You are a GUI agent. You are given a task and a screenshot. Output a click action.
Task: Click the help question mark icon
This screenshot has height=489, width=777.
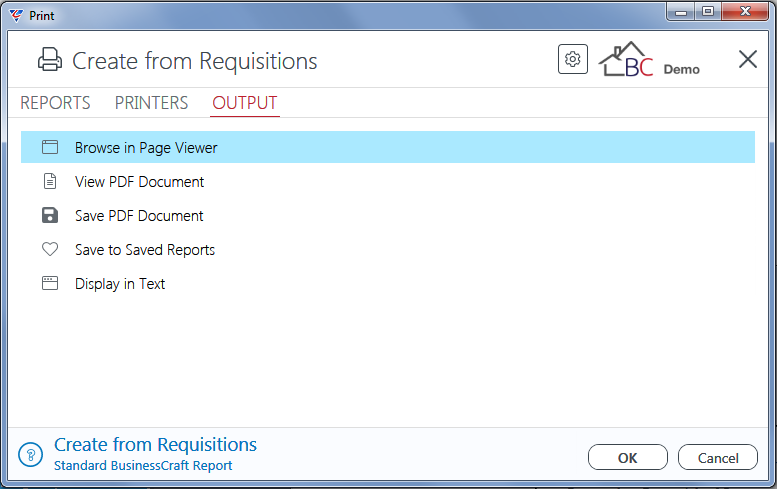coord(31,454)
